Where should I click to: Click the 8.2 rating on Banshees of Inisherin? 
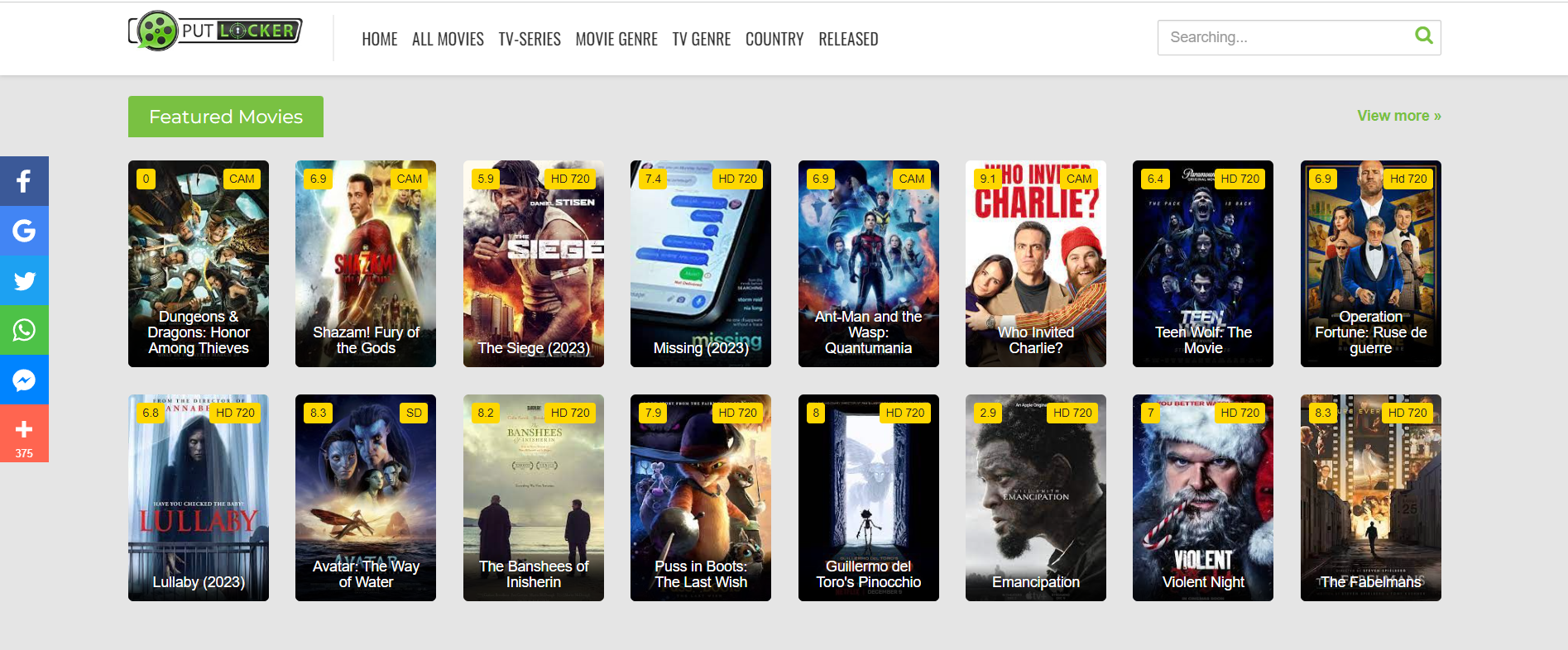[x=486, y=413]
